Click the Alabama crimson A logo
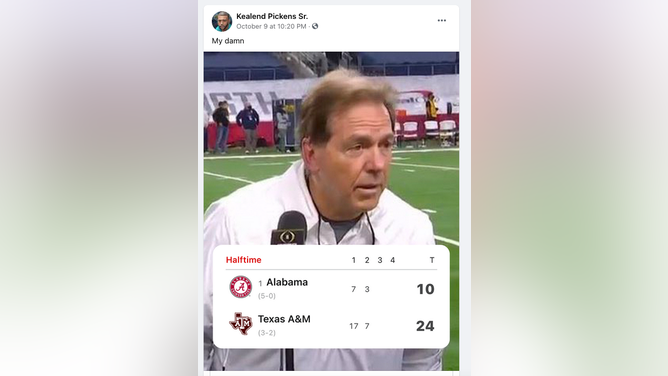The width and height of the screenshot is (668, 376). click(241, 287)
